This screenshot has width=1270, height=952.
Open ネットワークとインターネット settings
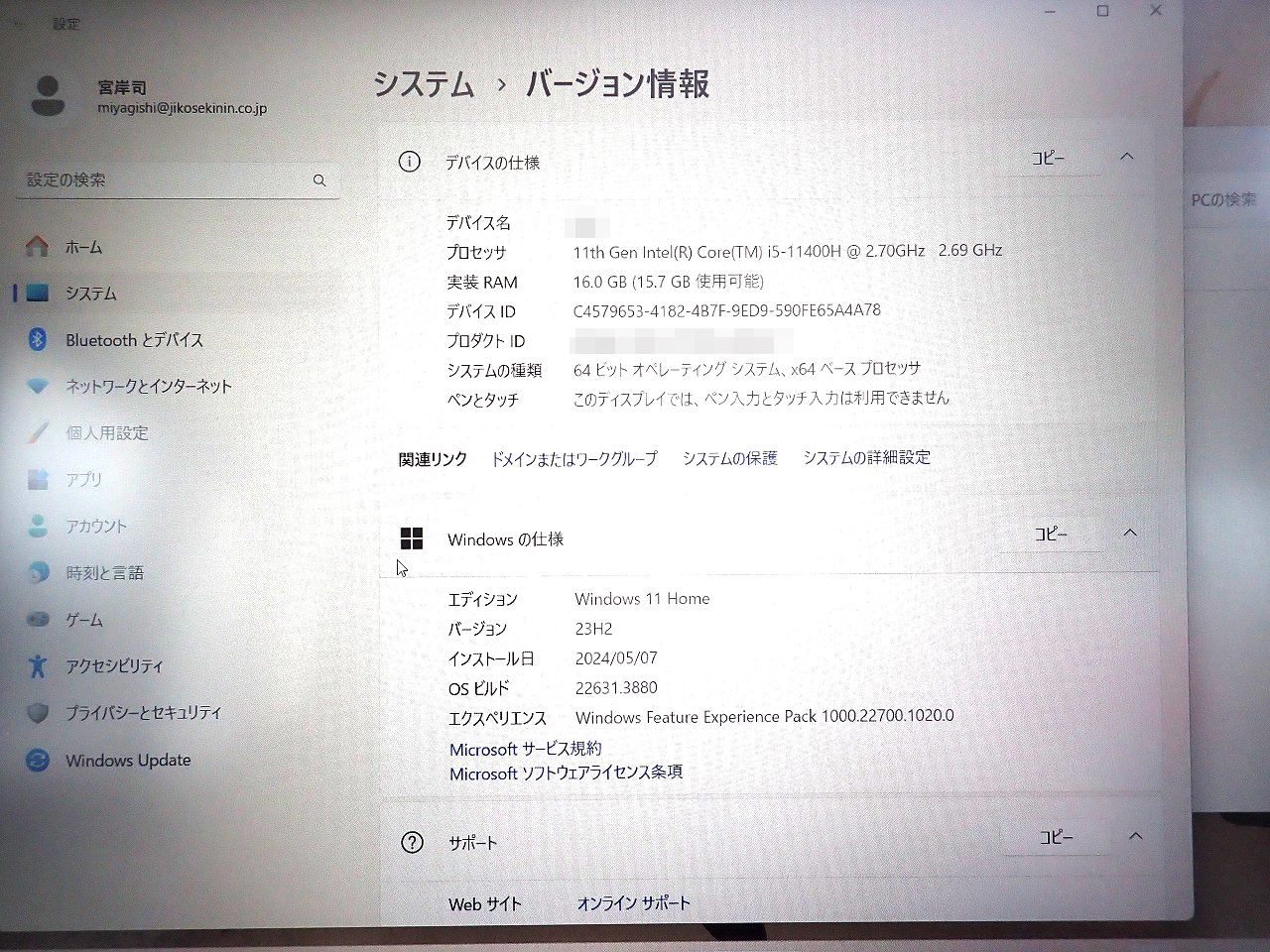[x=149, y=386]
